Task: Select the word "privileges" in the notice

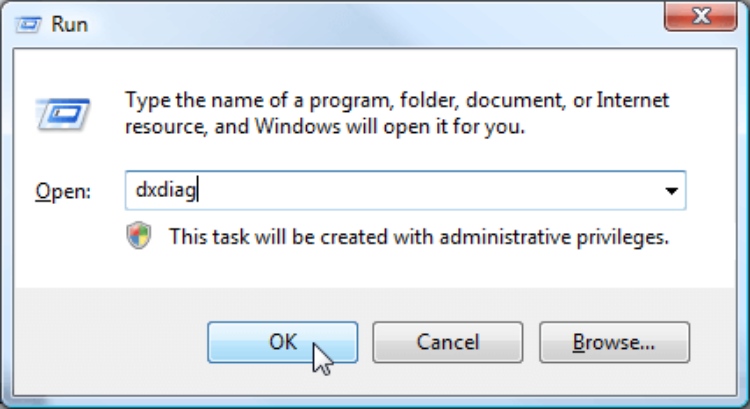Action: 622,237
